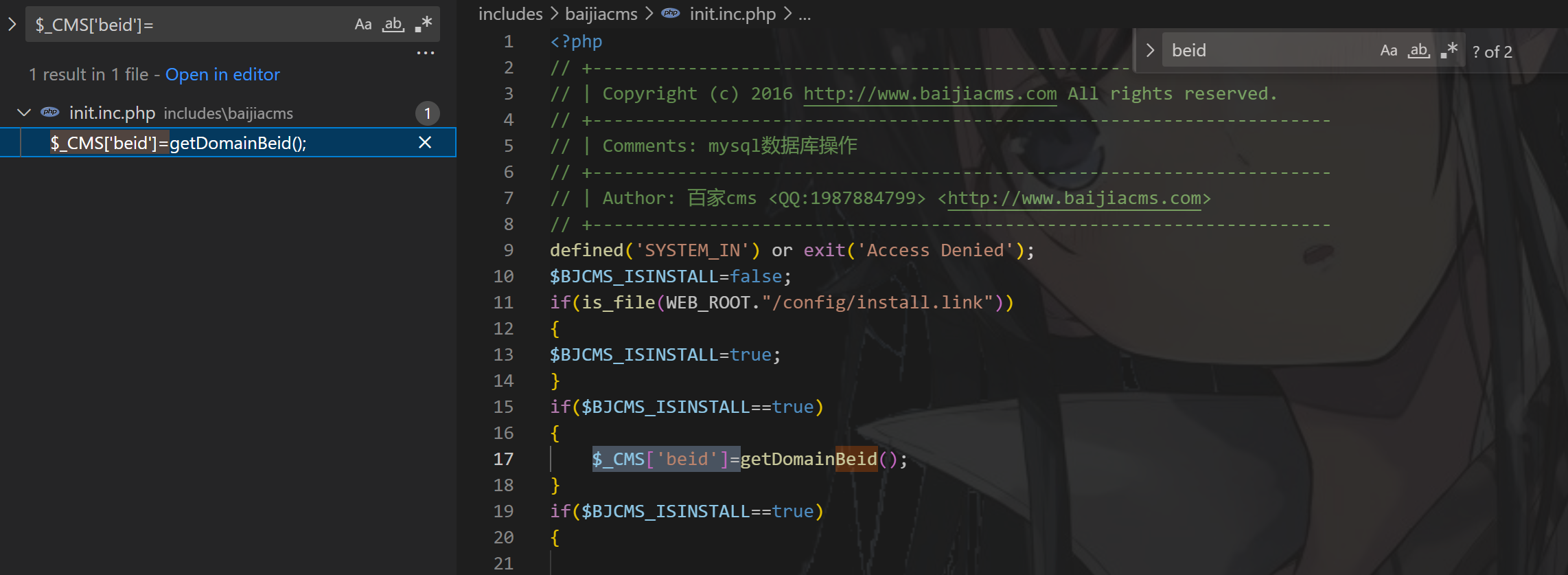Select the 'baijiacms' breadcrumb segment
The width and height of the screenshot is (1568, 575).
point(601,14)
